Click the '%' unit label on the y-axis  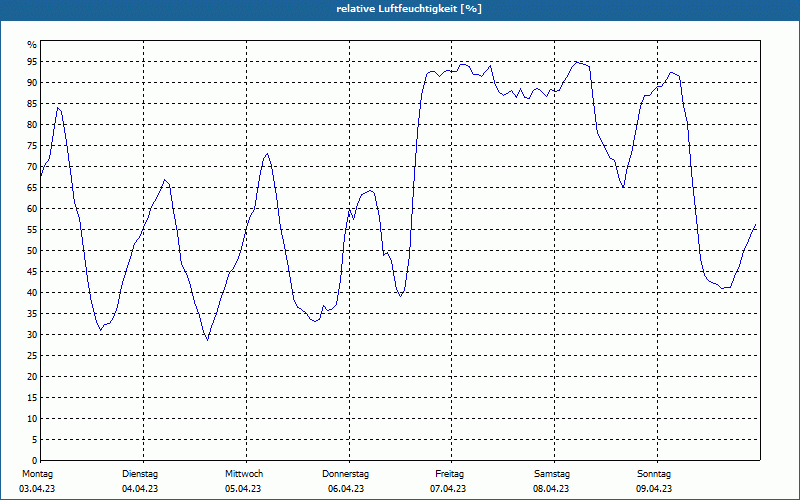[32, 45]
